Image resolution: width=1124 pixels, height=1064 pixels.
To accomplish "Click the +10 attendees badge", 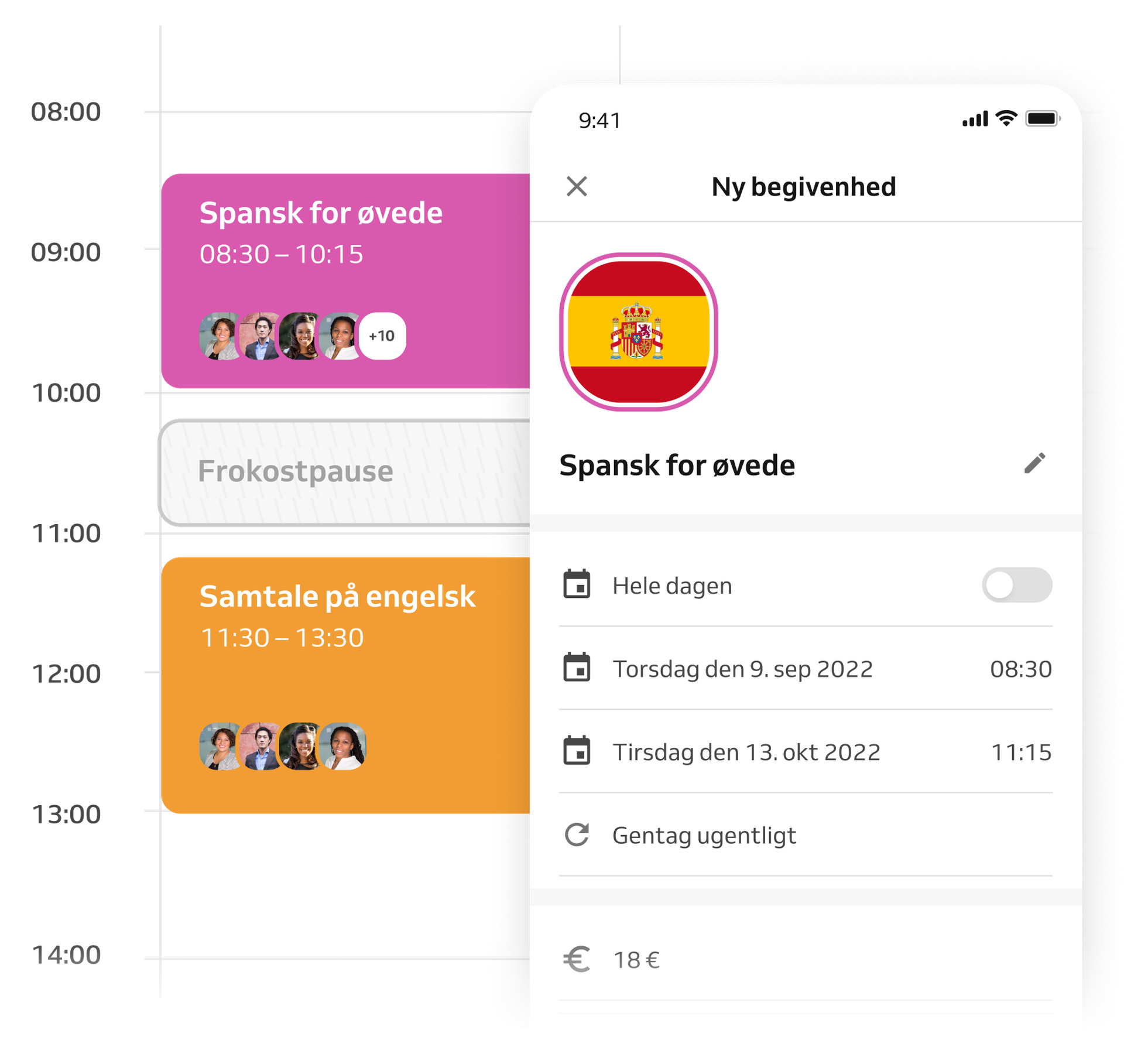I will tap(382, 336).
